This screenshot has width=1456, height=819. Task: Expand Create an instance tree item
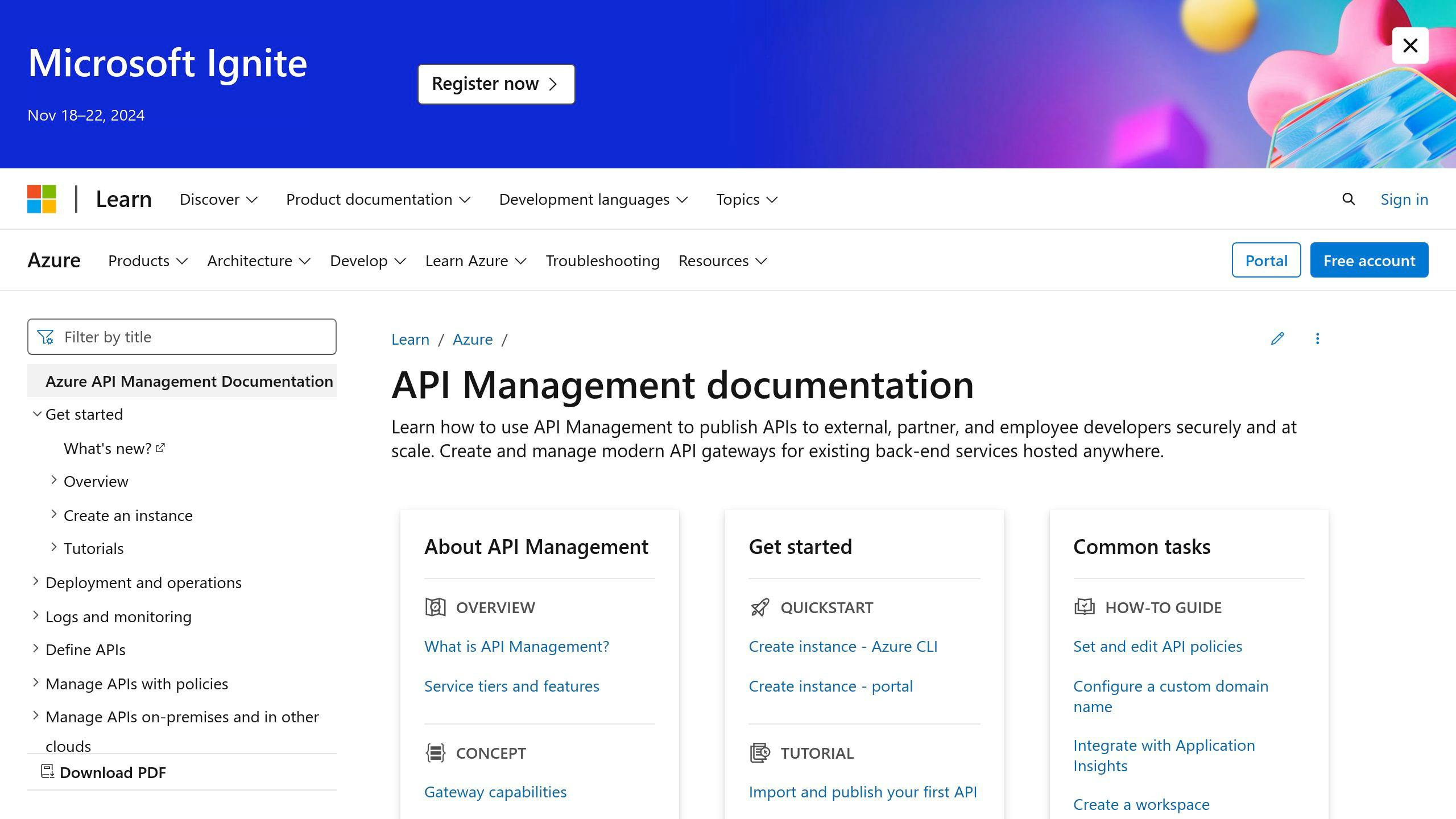[54, 514]
